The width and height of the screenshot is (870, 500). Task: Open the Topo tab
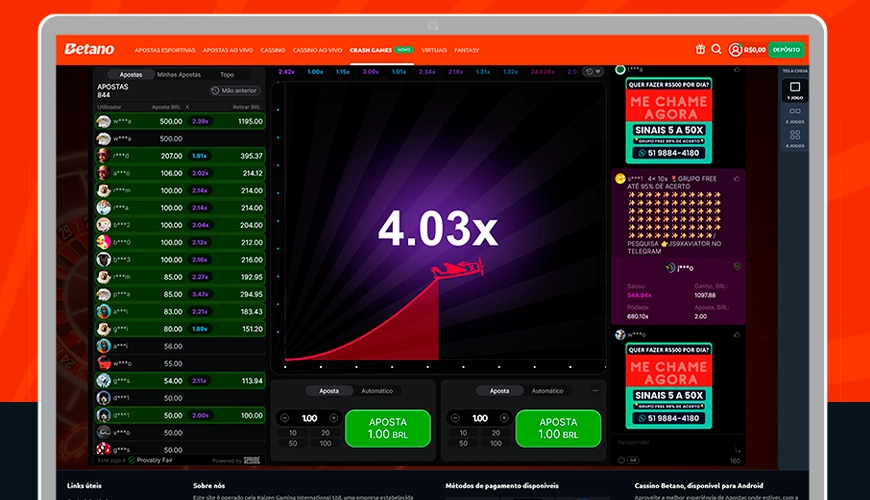coord(227,74)
